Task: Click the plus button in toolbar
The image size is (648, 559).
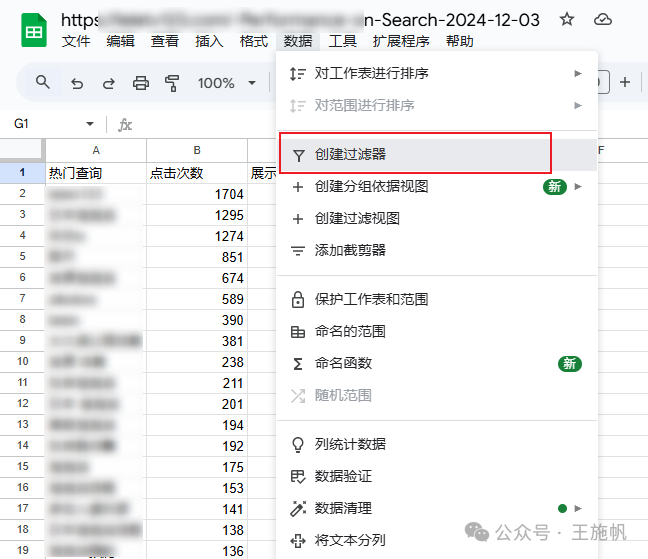Action: point(625,82)
